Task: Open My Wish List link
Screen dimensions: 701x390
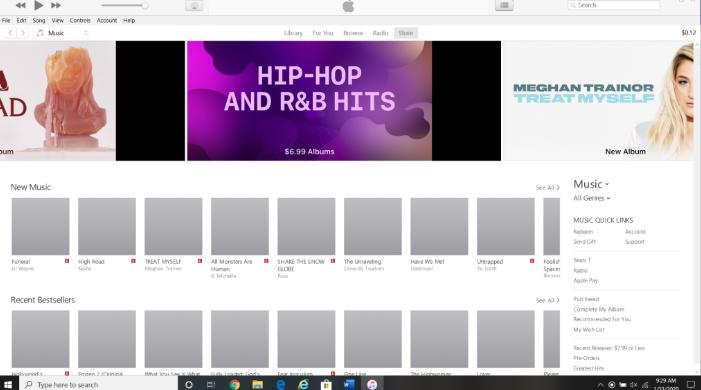Action: 589,330
